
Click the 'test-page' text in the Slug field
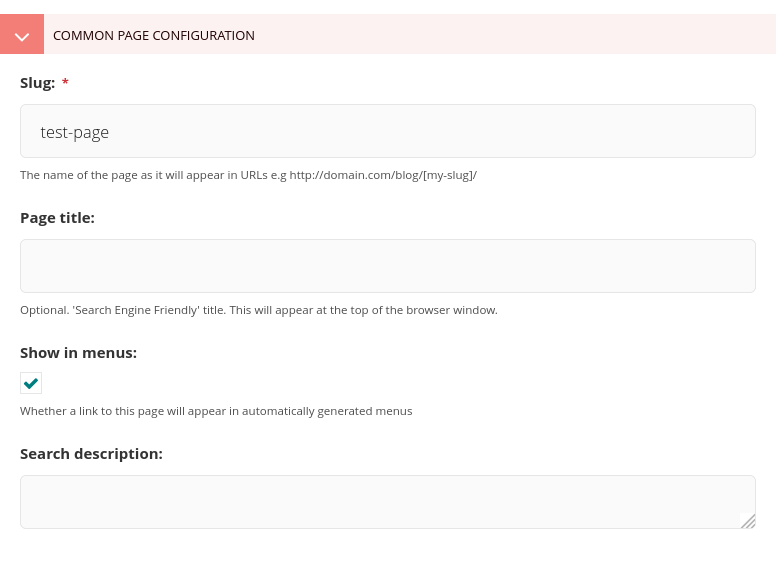coord(75,132)
